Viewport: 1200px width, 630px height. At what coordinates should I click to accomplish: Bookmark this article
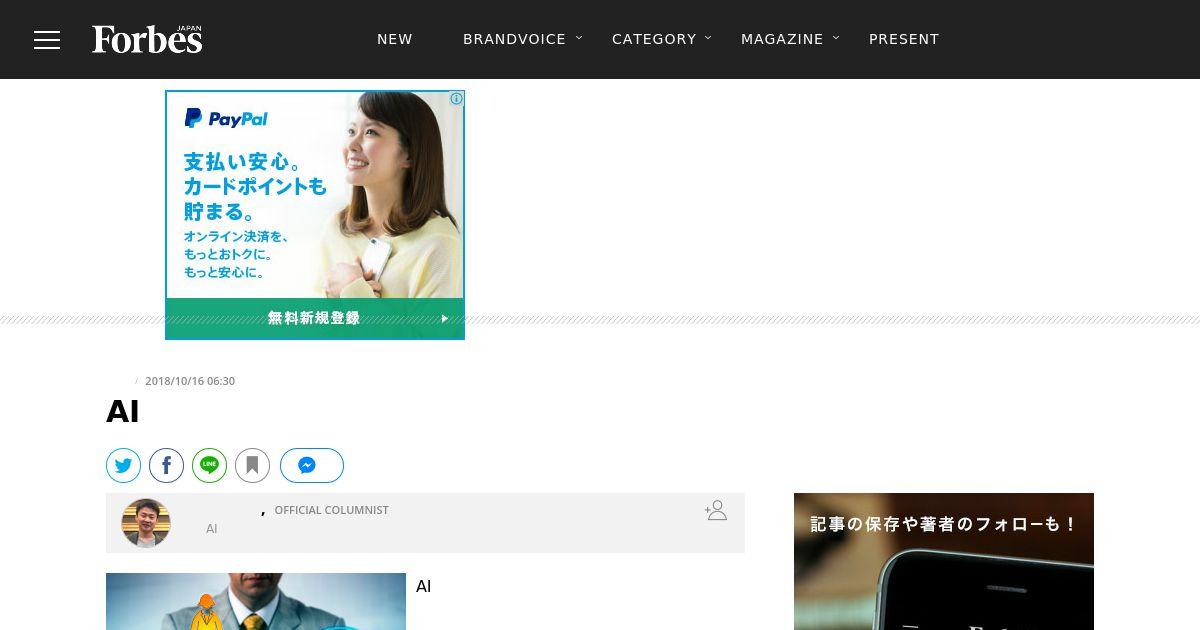(253, 465)
